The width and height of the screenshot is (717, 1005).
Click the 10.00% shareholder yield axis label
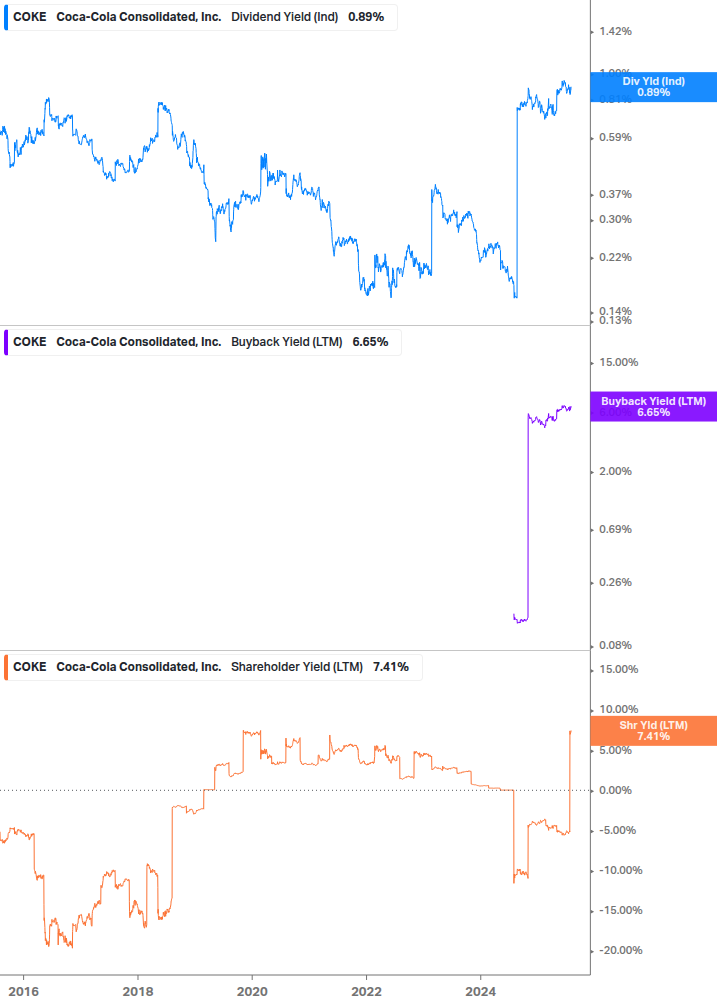(x=618, y=709)
